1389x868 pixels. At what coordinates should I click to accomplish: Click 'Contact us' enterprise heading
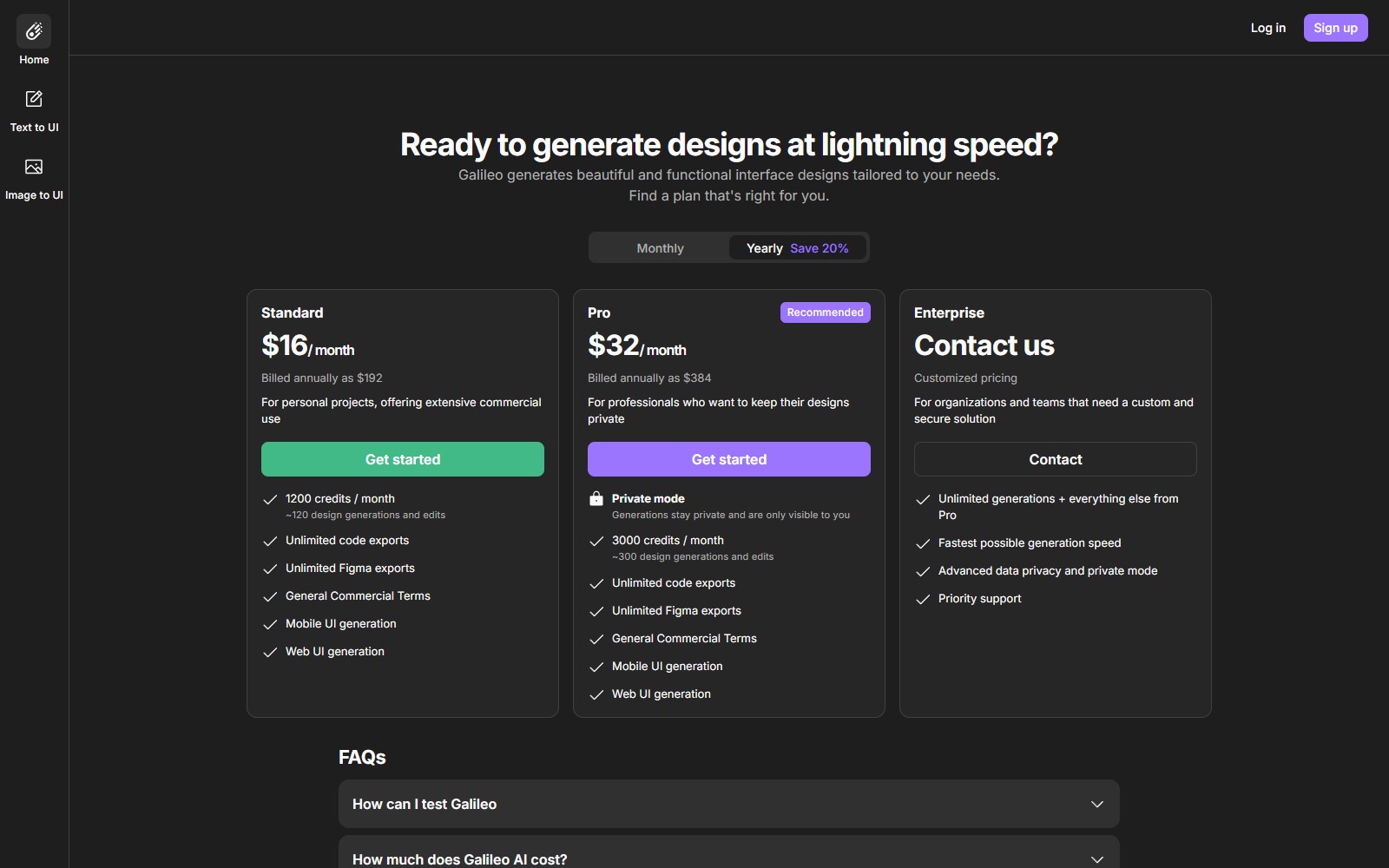984,345
